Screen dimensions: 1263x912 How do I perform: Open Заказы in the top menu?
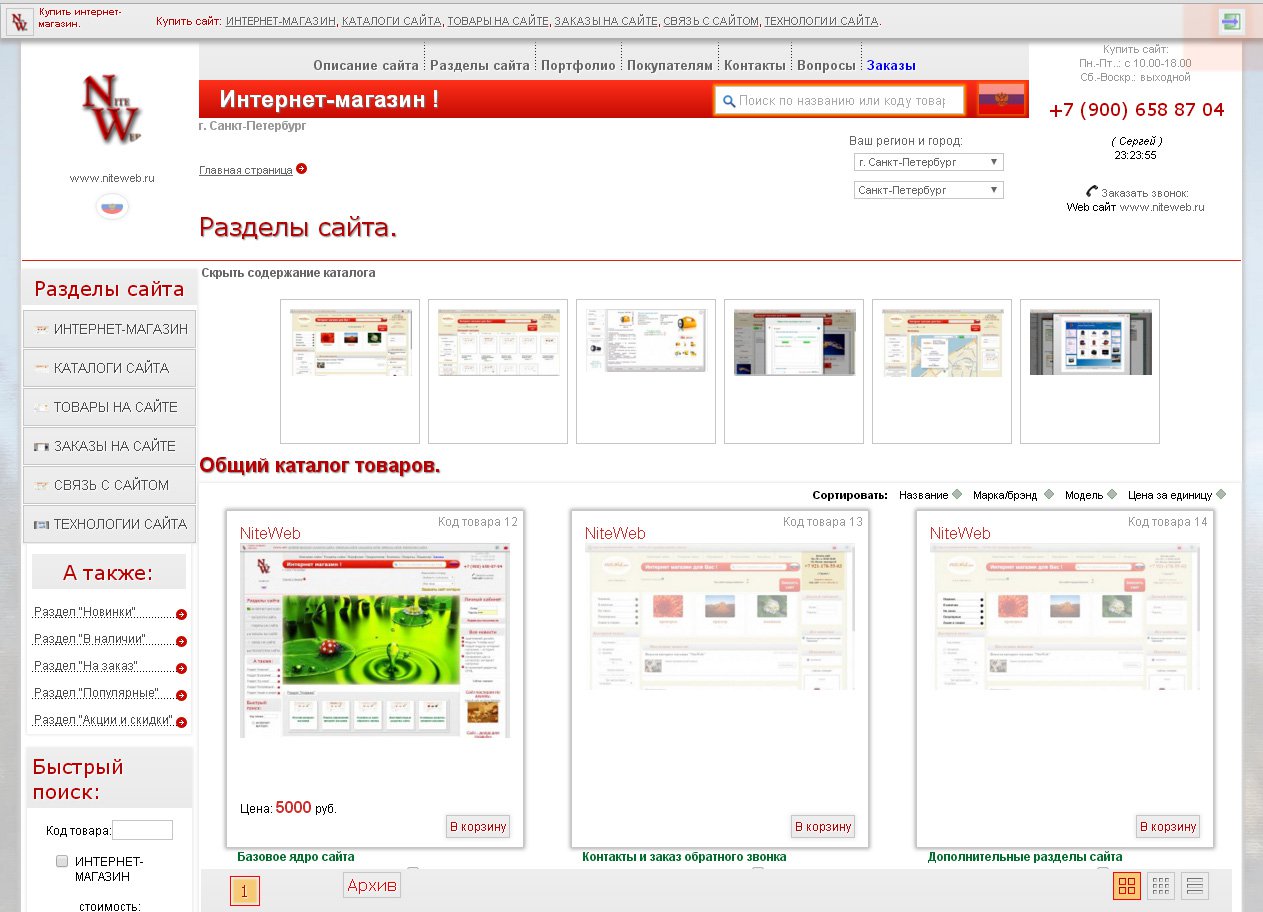(891, 66)
